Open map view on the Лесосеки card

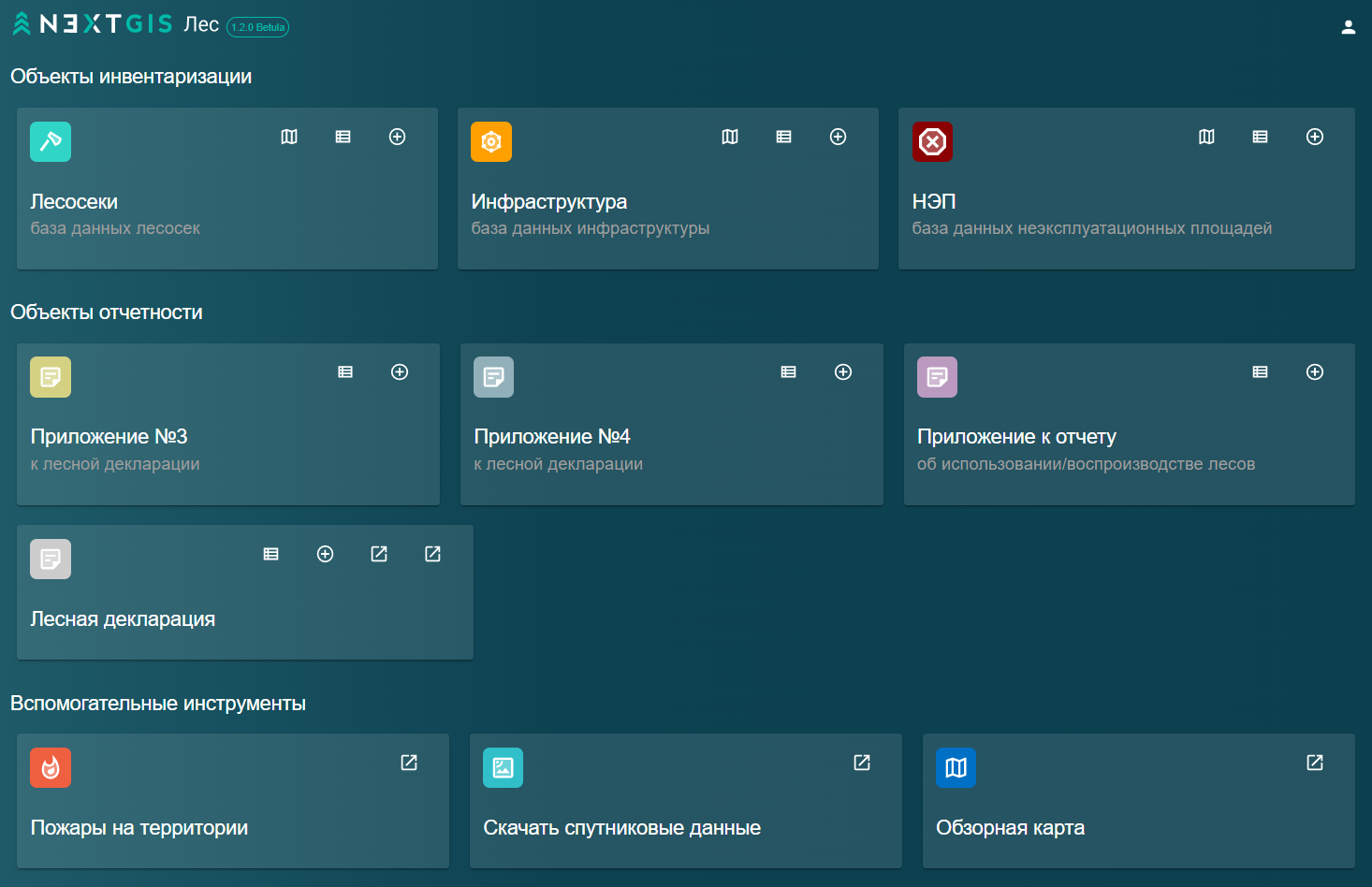[288, 137]
